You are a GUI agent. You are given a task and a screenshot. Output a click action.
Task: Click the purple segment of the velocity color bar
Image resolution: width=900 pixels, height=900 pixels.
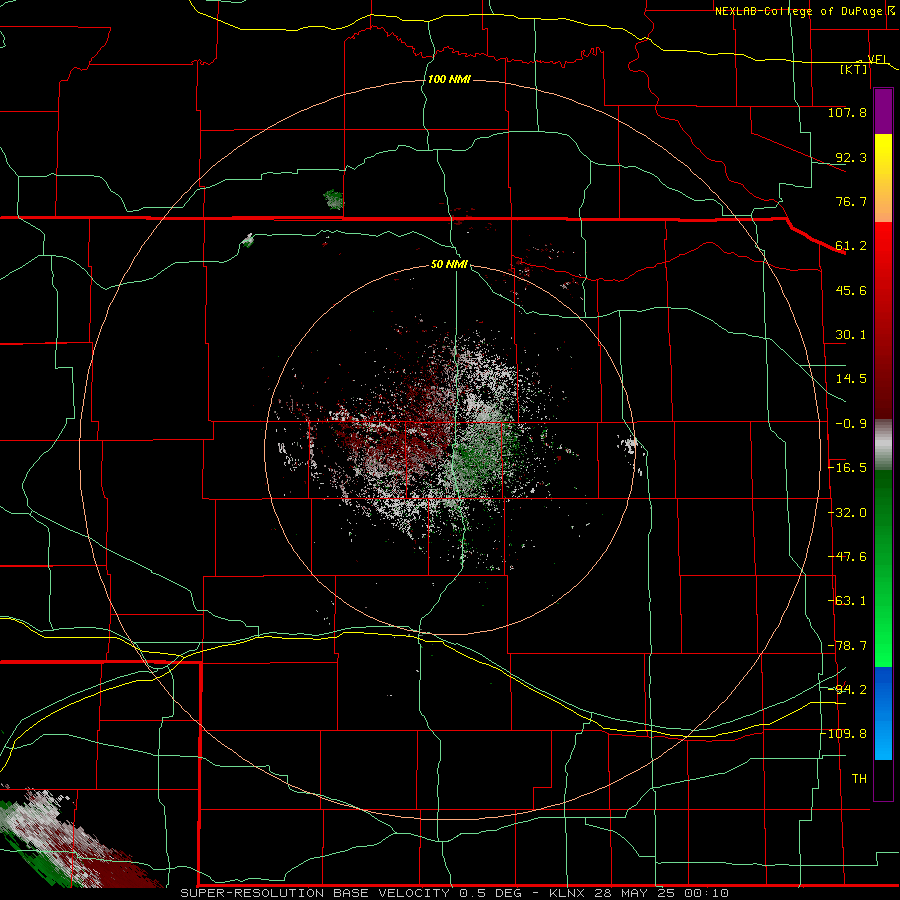point(883,111)
